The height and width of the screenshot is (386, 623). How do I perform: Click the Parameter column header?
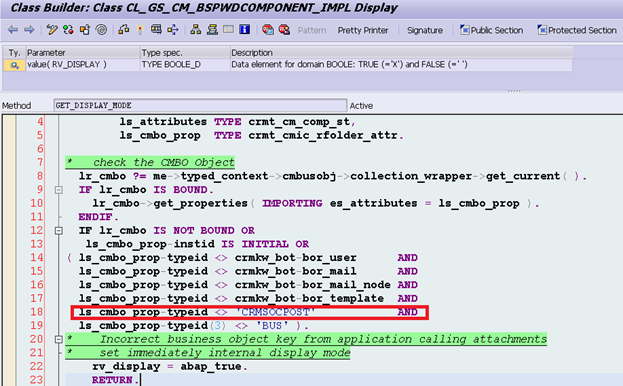83,52
